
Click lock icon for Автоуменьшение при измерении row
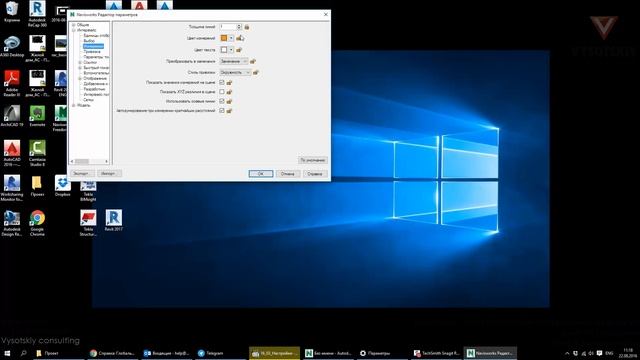(229, 111)
